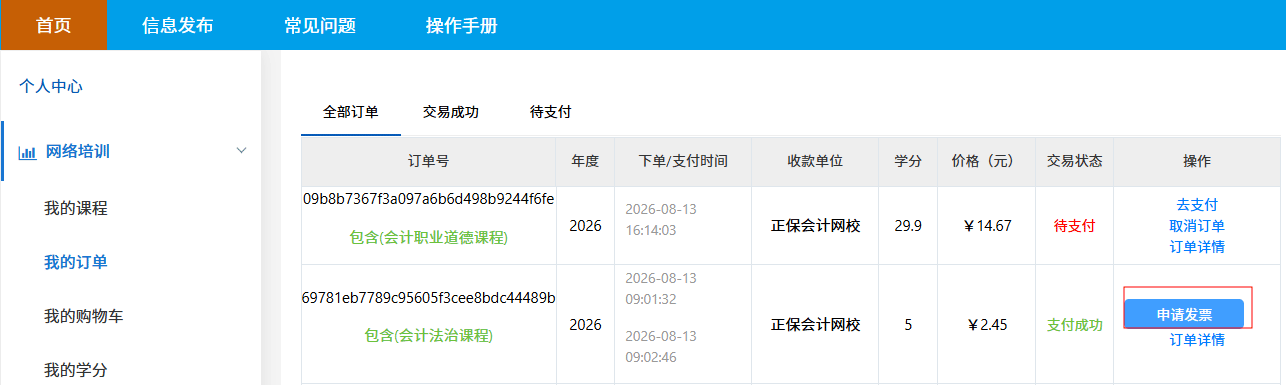Click the 年度 column header
Image resolution: width=1286 pixels, height=385 pixels.
(x=585, y=161)
